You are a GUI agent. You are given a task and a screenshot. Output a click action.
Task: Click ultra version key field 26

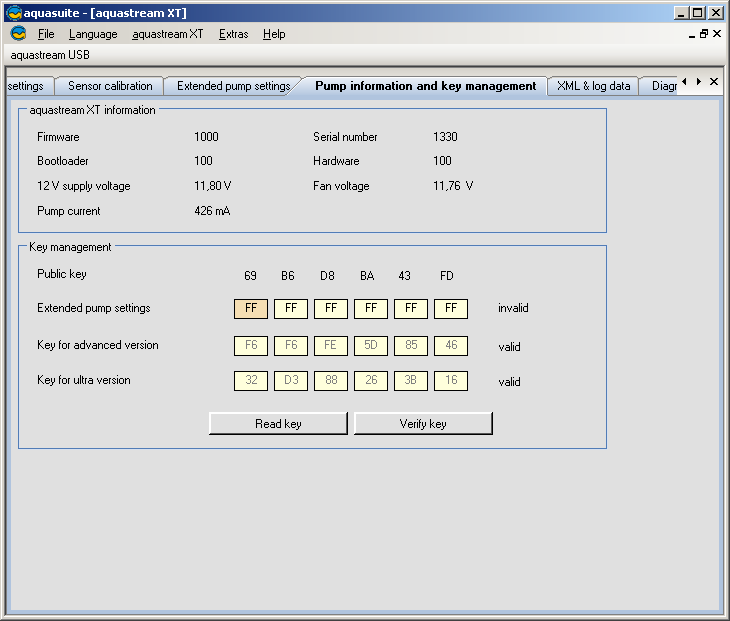coord(371,380)
